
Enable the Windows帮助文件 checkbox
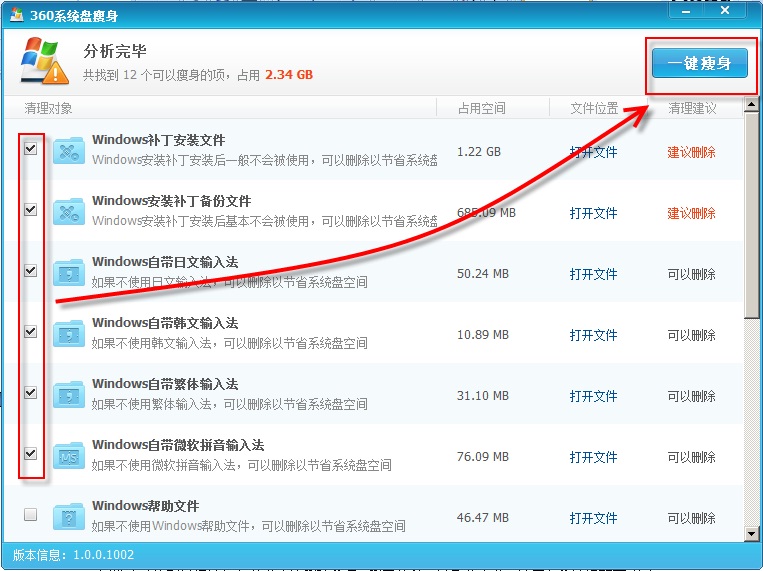click(x=31, y=515)
